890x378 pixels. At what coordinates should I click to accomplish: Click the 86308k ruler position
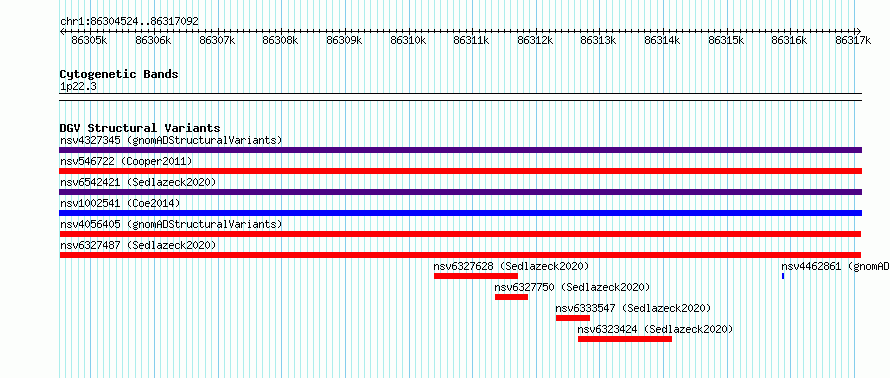tap(280, 40)
